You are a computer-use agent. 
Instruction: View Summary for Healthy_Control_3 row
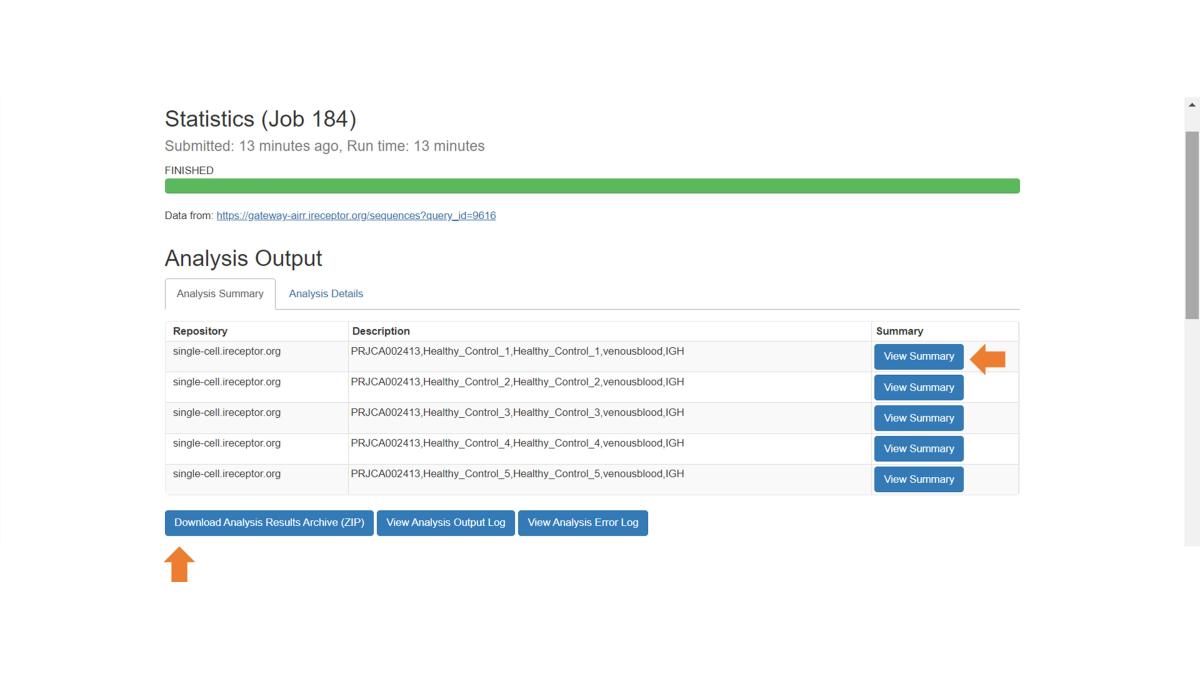pos(919,418)
